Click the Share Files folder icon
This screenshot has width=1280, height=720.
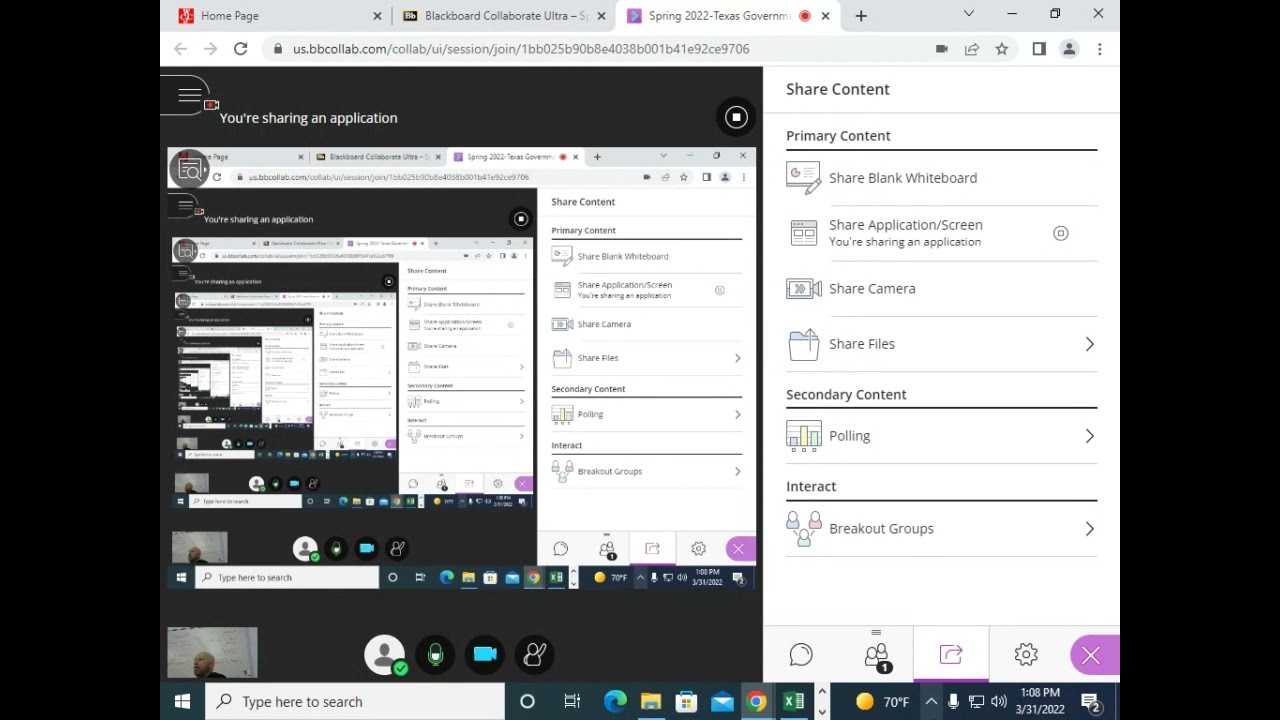803,344
